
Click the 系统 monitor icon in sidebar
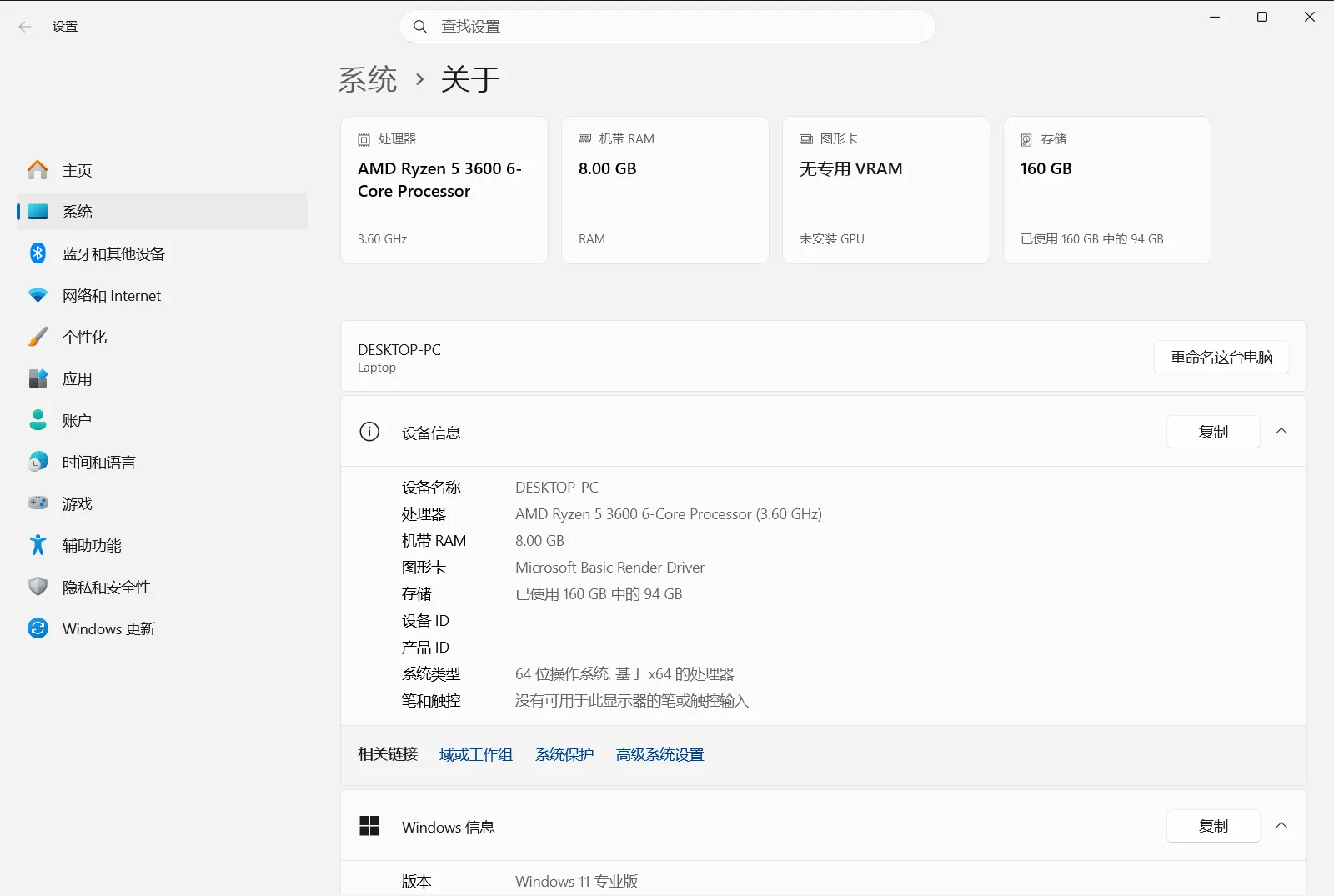click(38, 212)
